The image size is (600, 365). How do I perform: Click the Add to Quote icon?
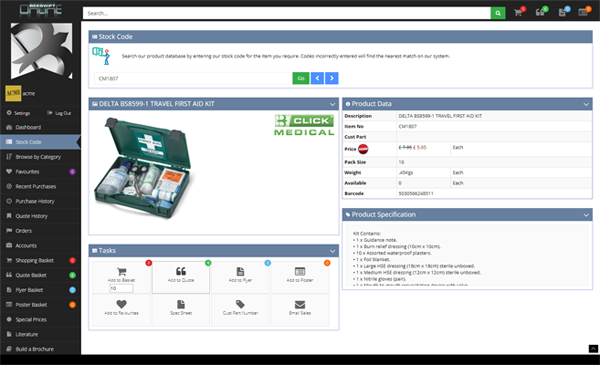181,271
